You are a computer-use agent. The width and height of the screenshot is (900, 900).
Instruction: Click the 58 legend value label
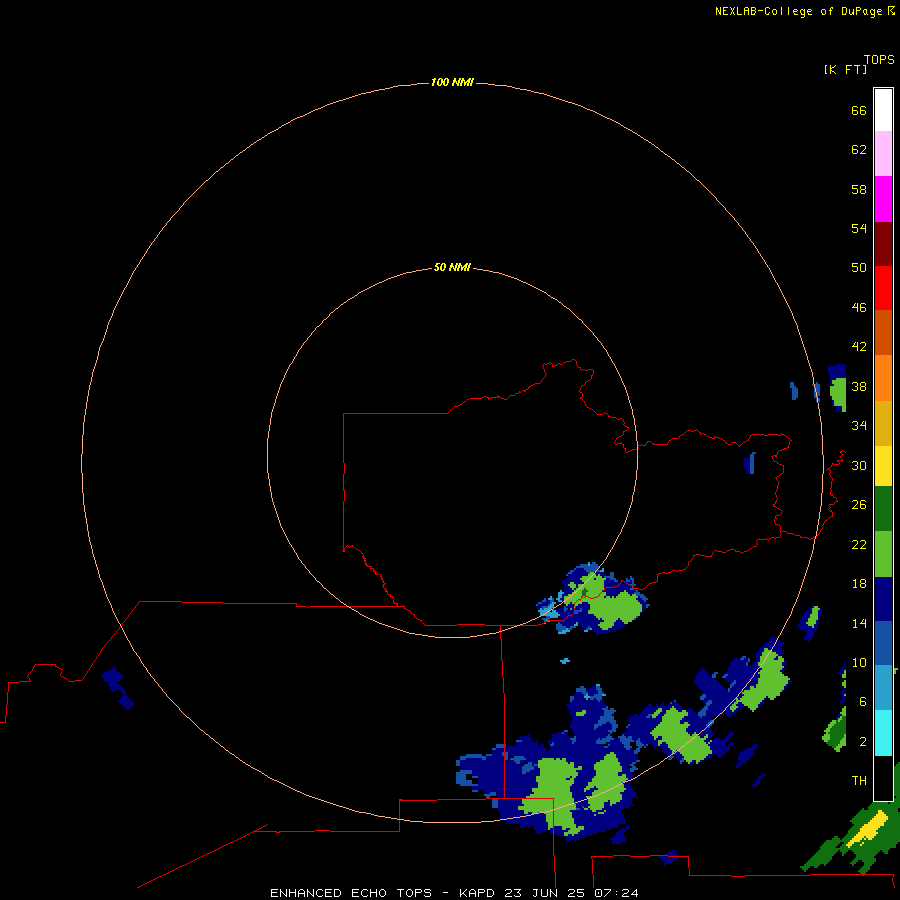tap(859, 189)
